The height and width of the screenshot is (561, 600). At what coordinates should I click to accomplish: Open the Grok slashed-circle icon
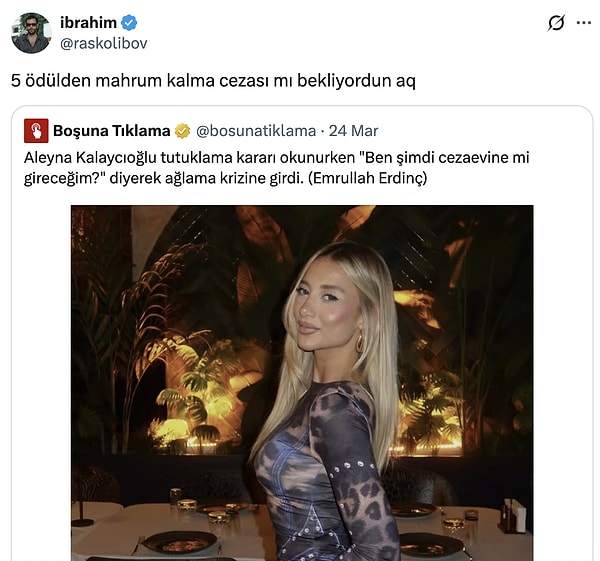556,23
